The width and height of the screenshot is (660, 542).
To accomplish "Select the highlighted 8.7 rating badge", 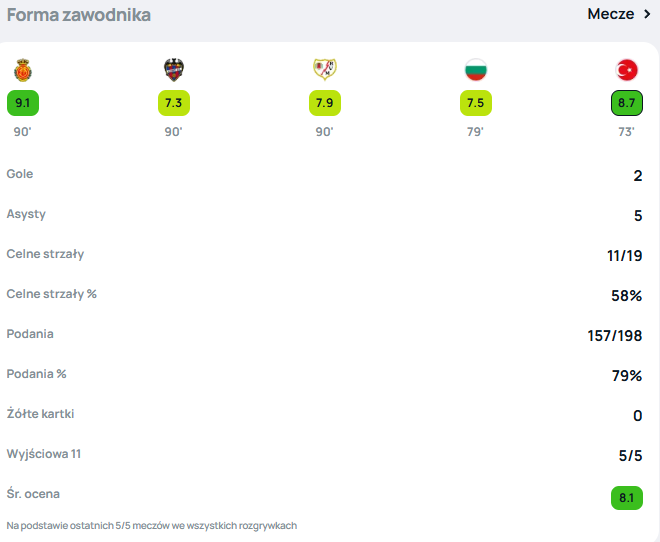I will (626, 103).
